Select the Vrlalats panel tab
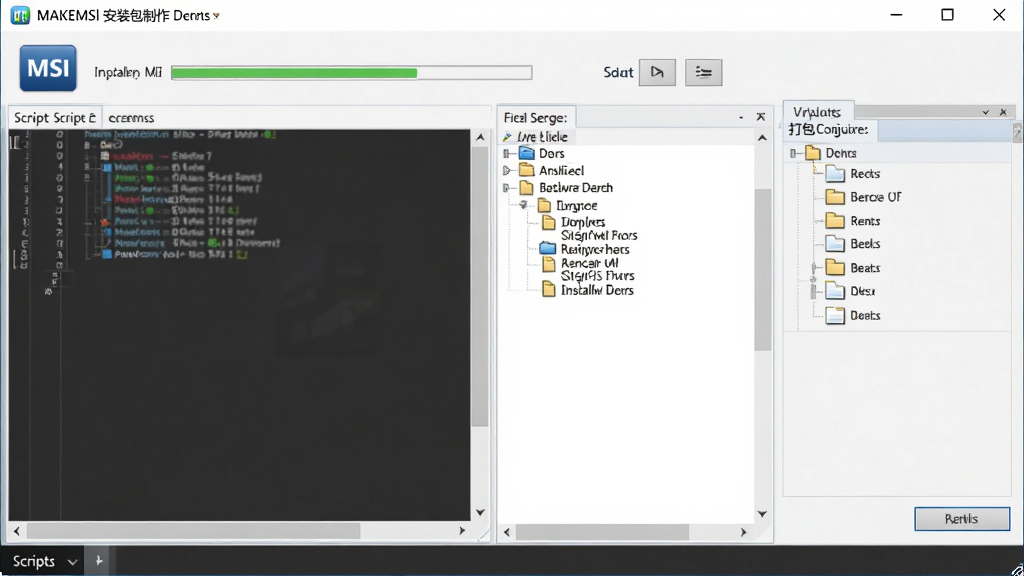Screen dimensions: 1024x576 (817, 112)
